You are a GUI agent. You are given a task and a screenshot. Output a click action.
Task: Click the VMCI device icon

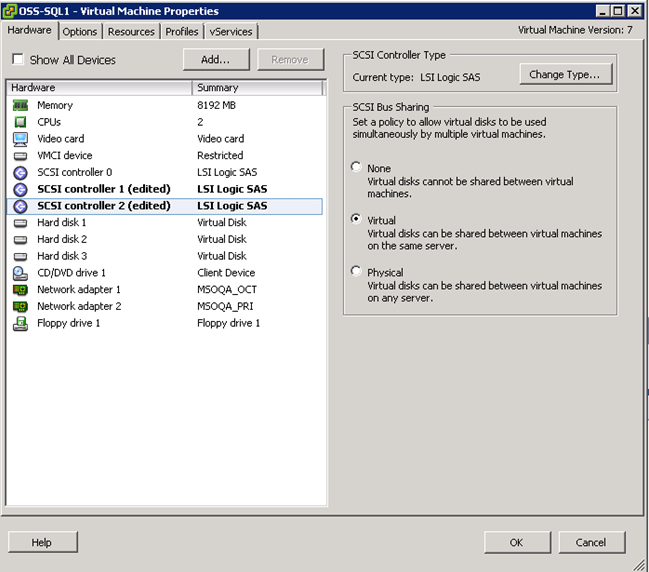[x=20, y=156]
